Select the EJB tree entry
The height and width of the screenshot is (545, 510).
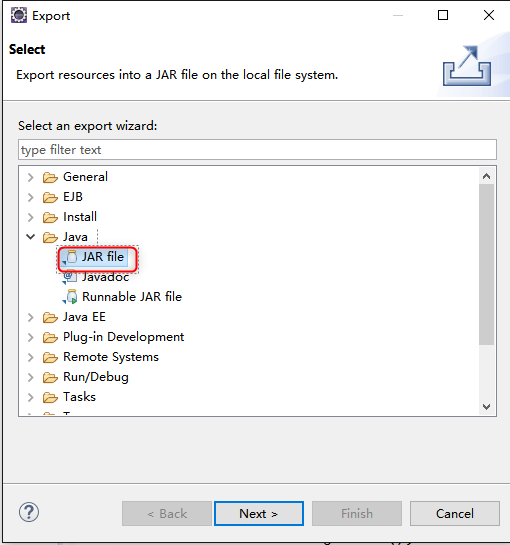[73, 197]
